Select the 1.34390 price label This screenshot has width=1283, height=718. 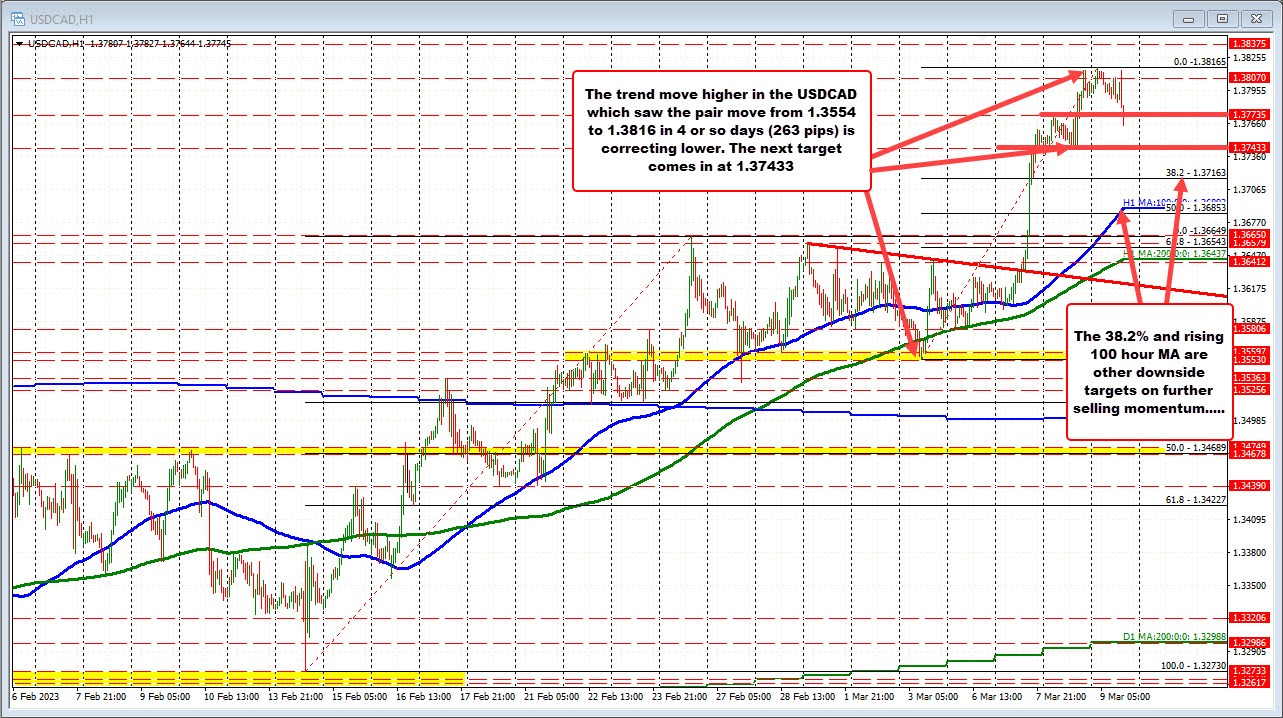1250,485
